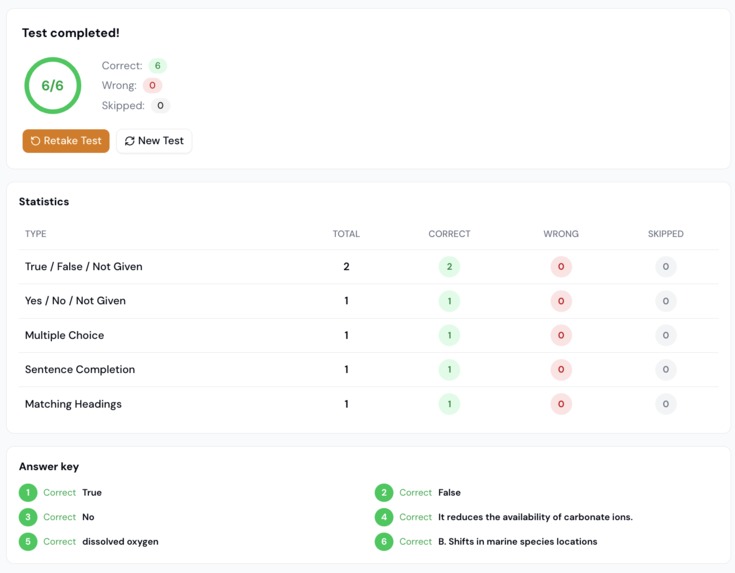Start a New Test
The width and height of the screenshot is (735, 573).
[x=154, y=141]
